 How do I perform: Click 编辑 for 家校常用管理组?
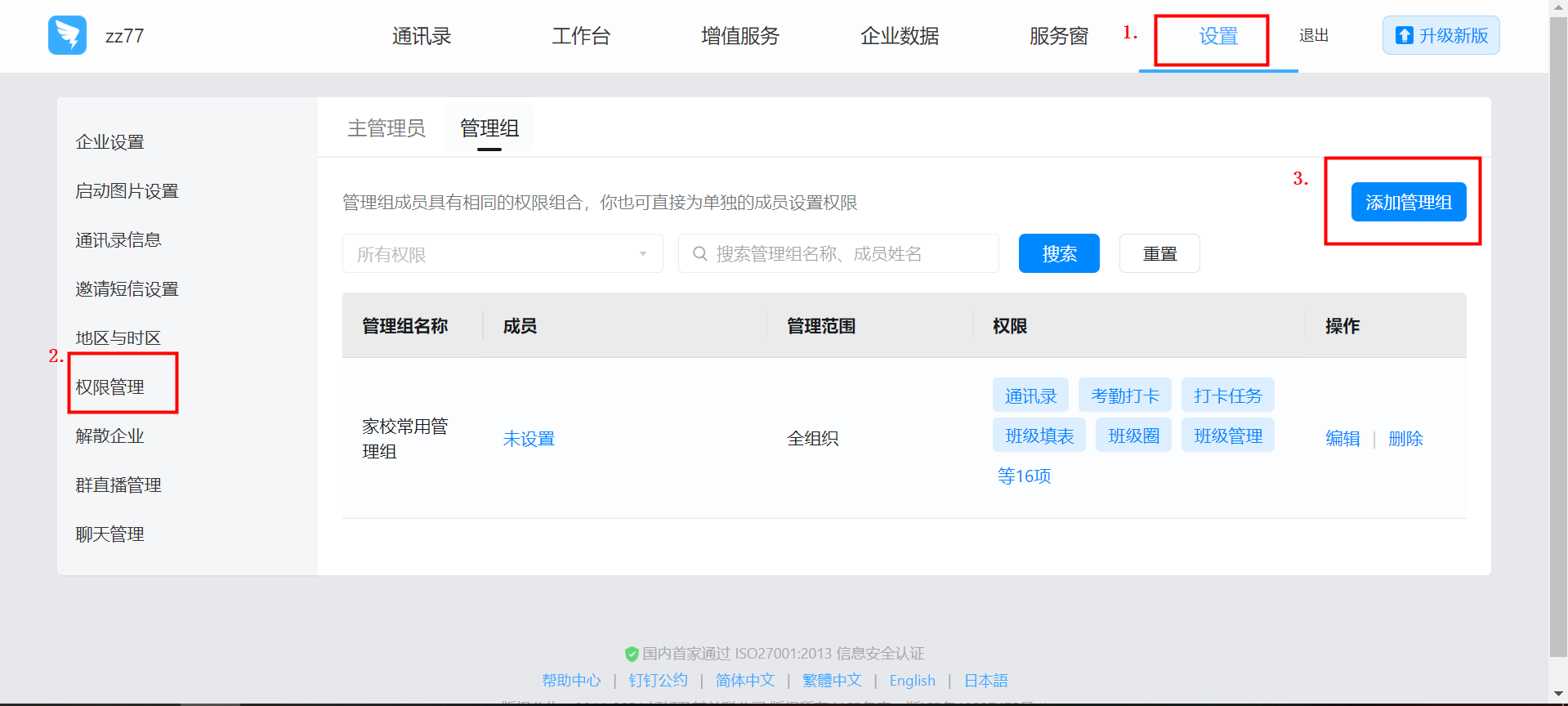(x=1342, y=439)
